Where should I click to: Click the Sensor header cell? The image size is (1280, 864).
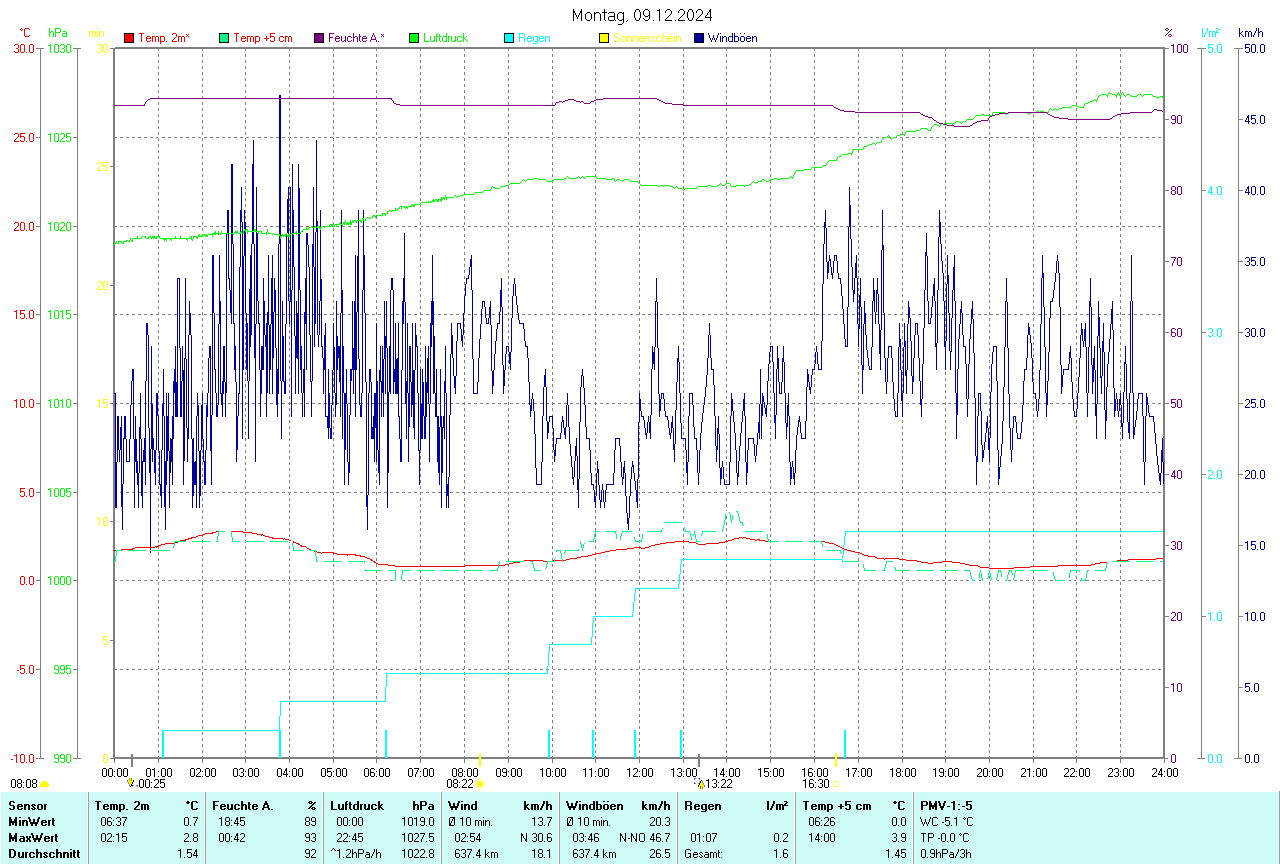click(27, 805)
